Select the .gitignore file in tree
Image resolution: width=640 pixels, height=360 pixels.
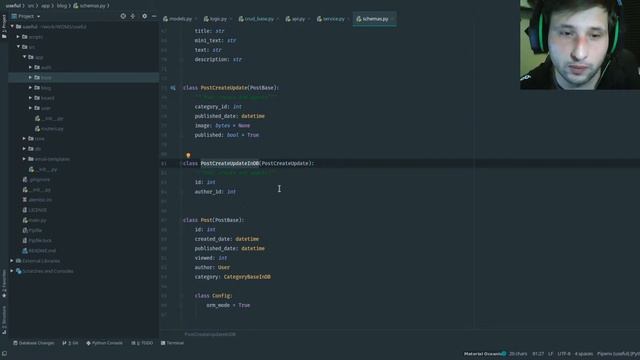click(36, 180)
